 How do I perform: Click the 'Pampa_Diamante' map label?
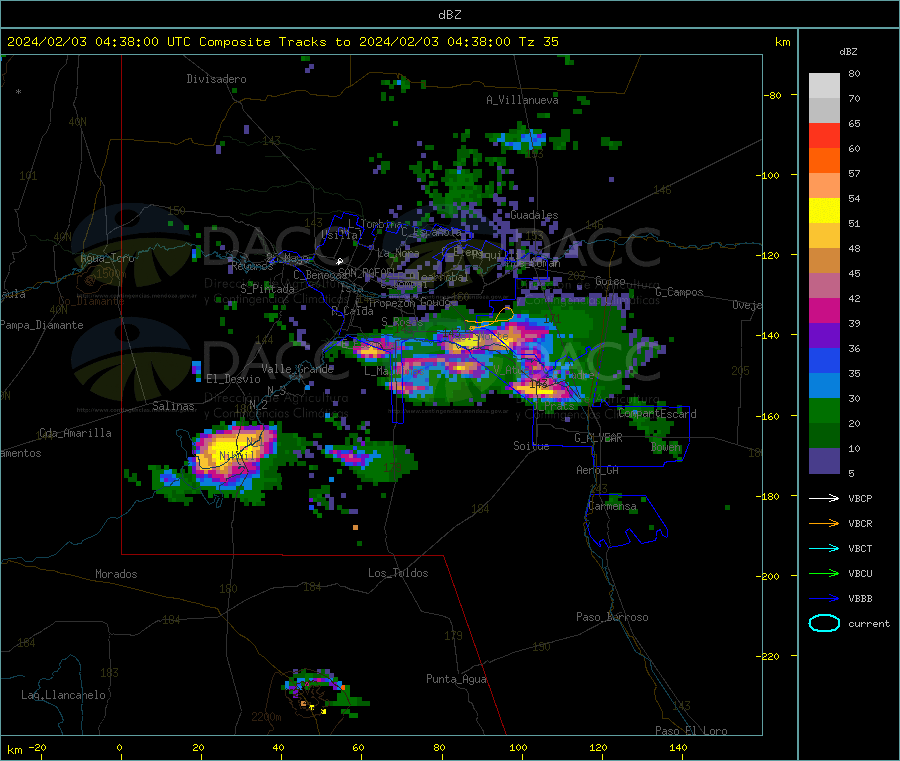click(42, 325)
